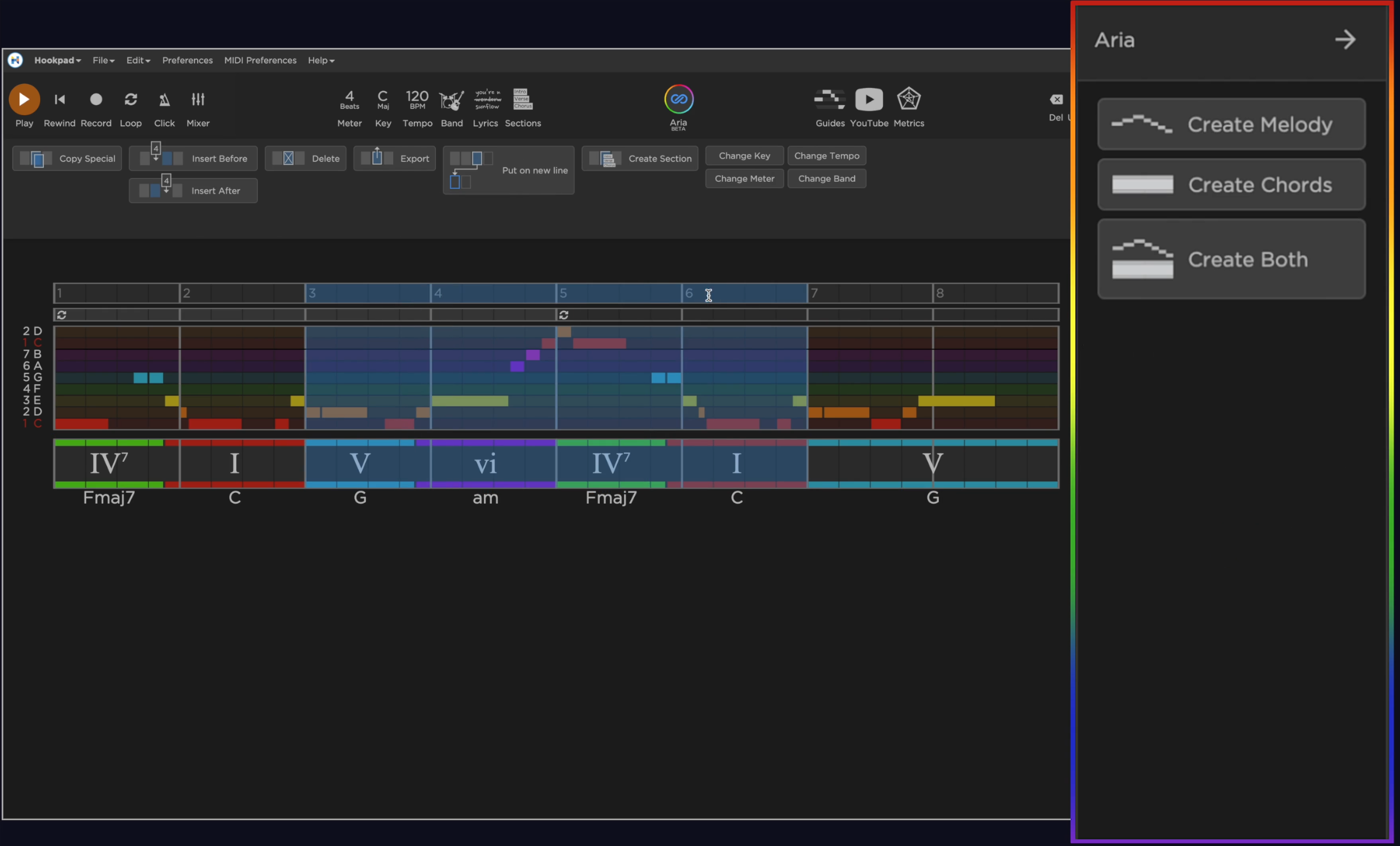Screen dimensions: 1400x846
Task: Click the Change Key button
Action: coord(744,156)
